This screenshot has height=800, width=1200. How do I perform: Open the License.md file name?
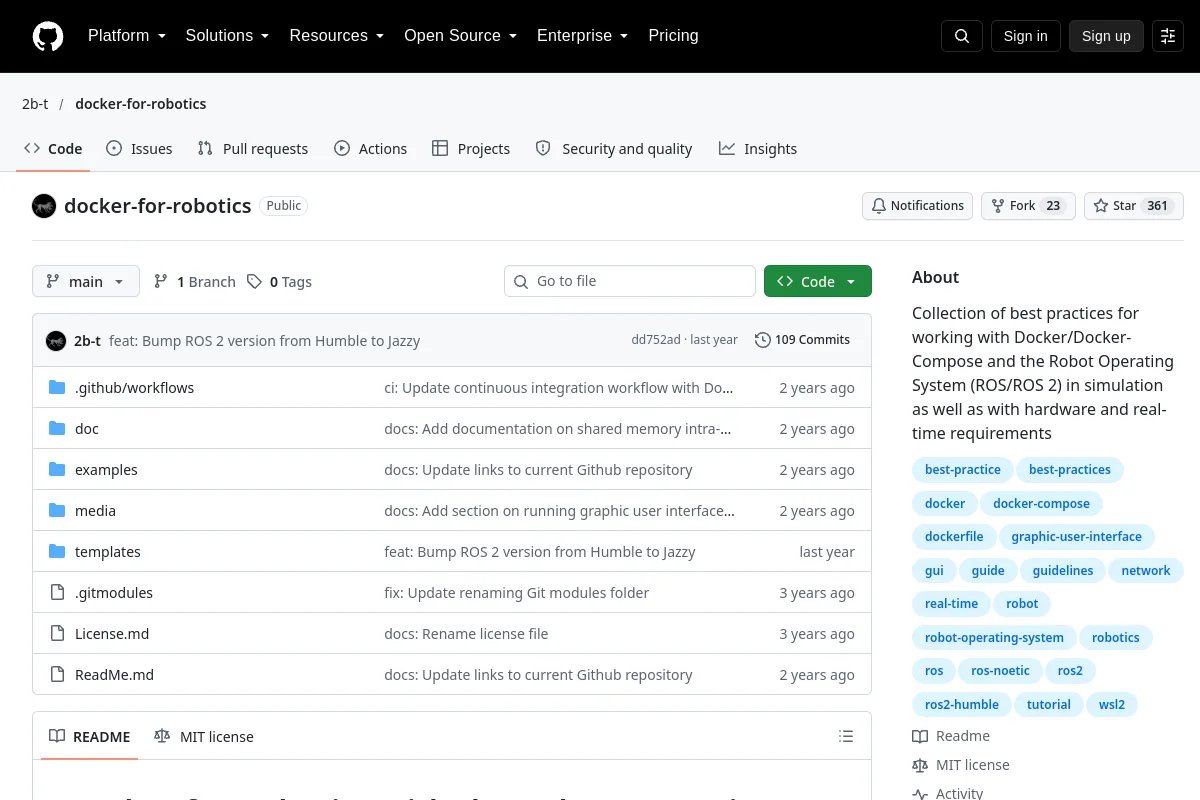click(112, 634)
